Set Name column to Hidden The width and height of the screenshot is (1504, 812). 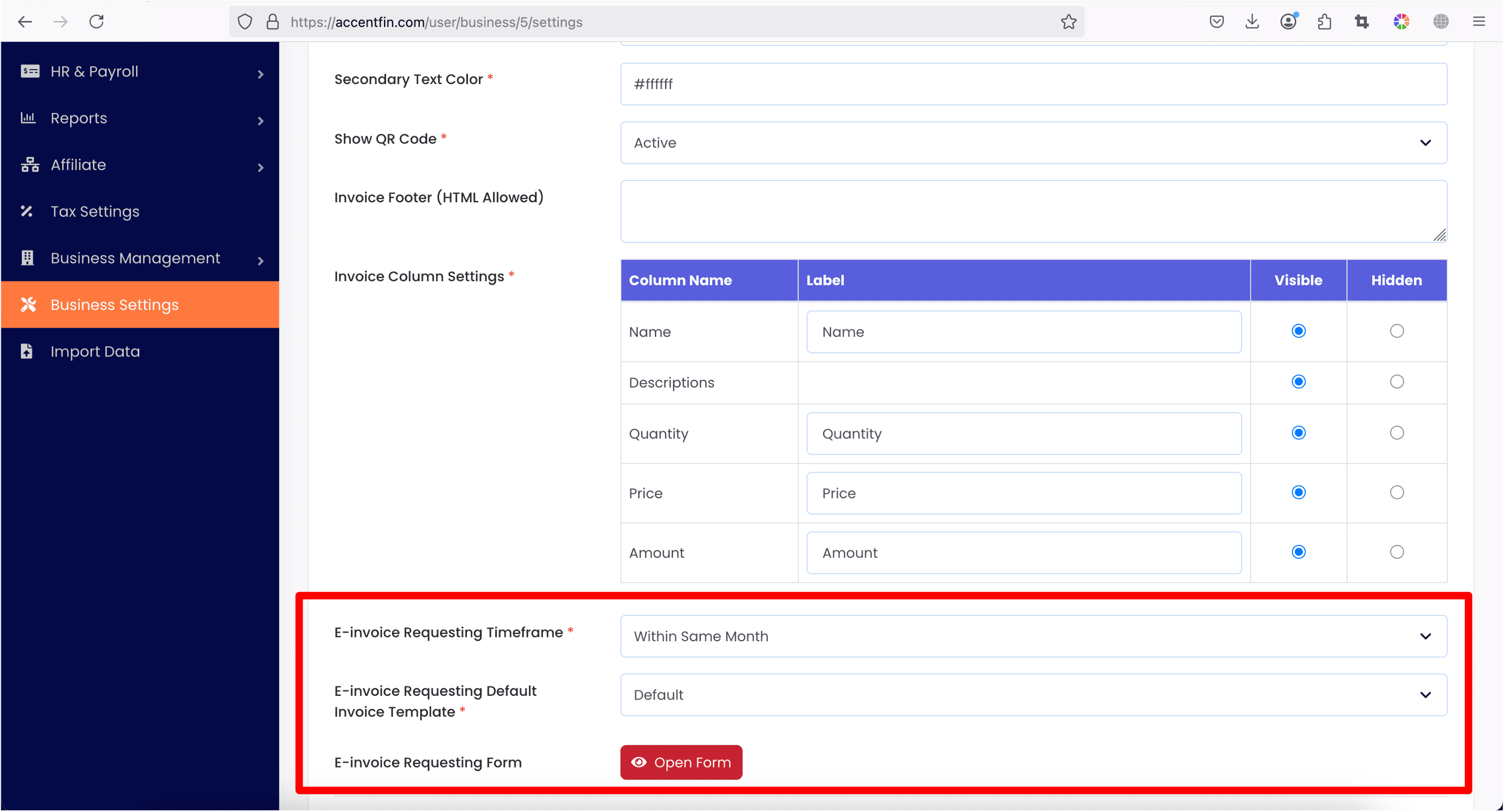tap(1396, 331)
